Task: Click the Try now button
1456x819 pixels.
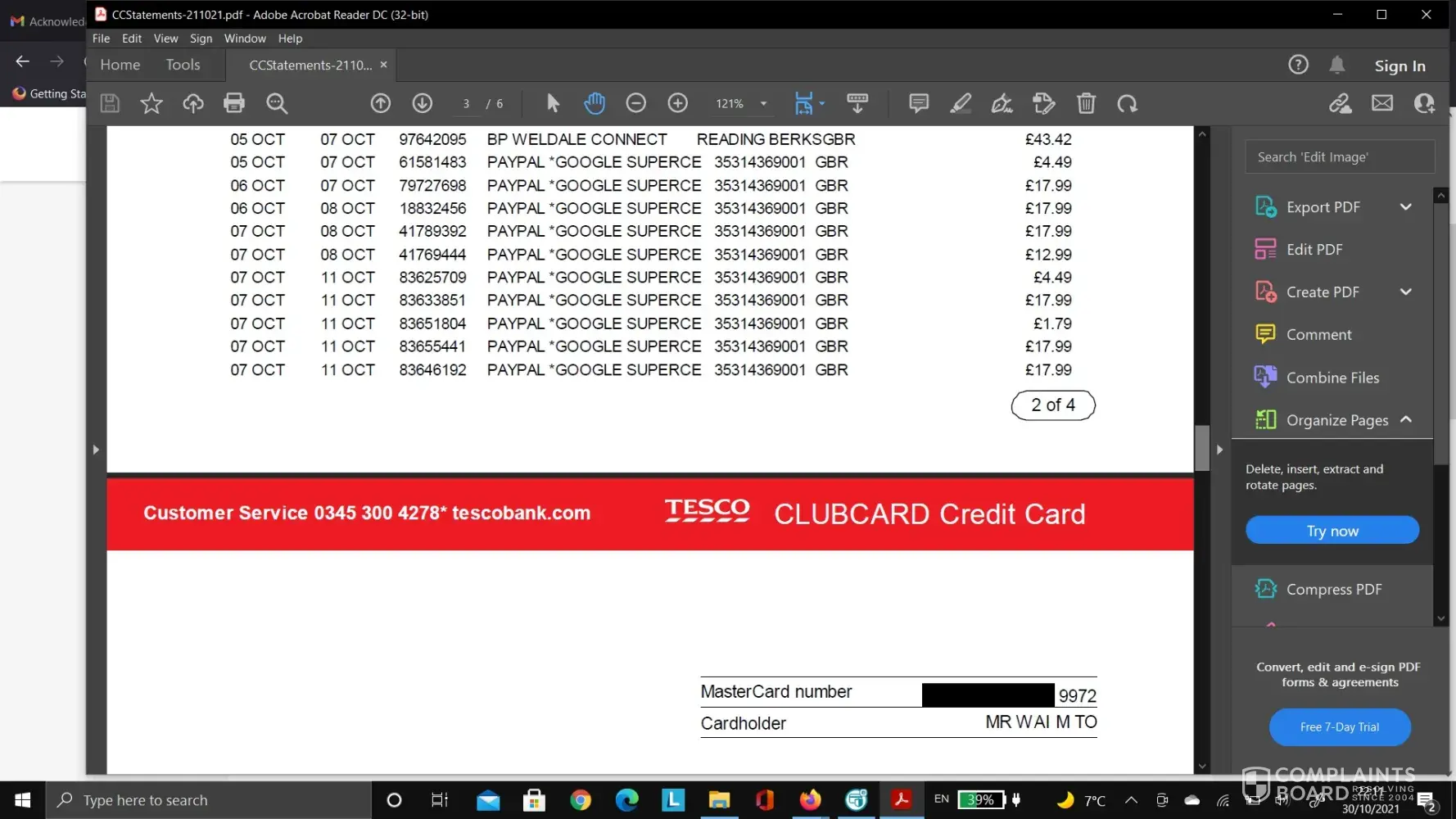Action: pos(1332,531)
